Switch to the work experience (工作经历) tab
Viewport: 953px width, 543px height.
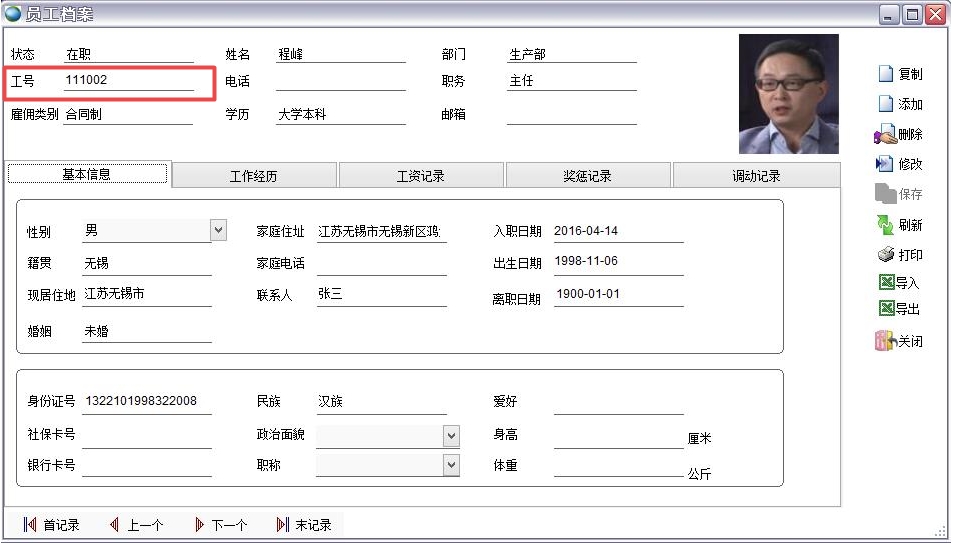[x=254, y=176]
